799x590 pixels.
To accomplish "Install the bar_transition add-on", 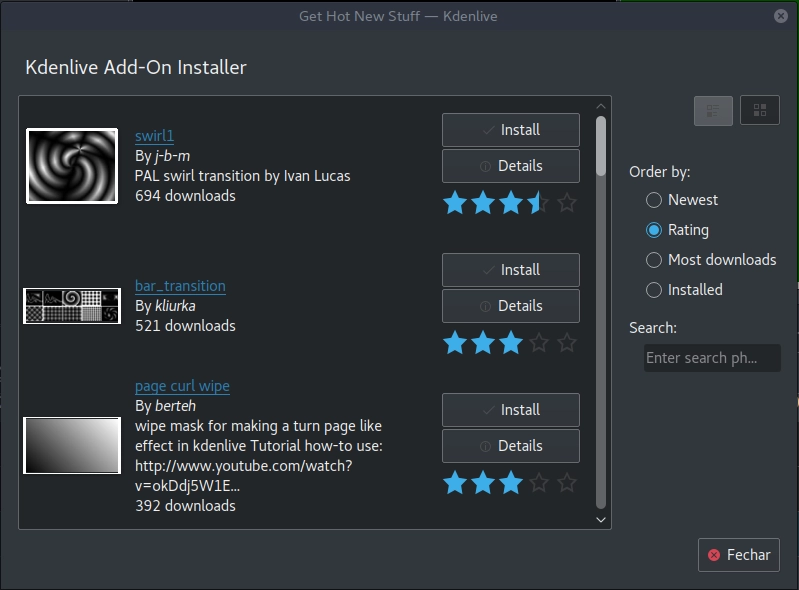I will 511,270.
